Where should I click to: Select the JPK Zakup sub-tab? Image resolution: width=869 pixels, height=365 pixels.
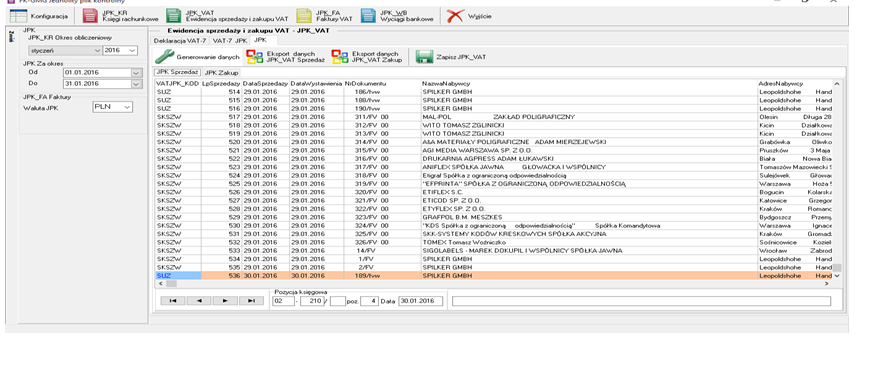tap(221, 73)
